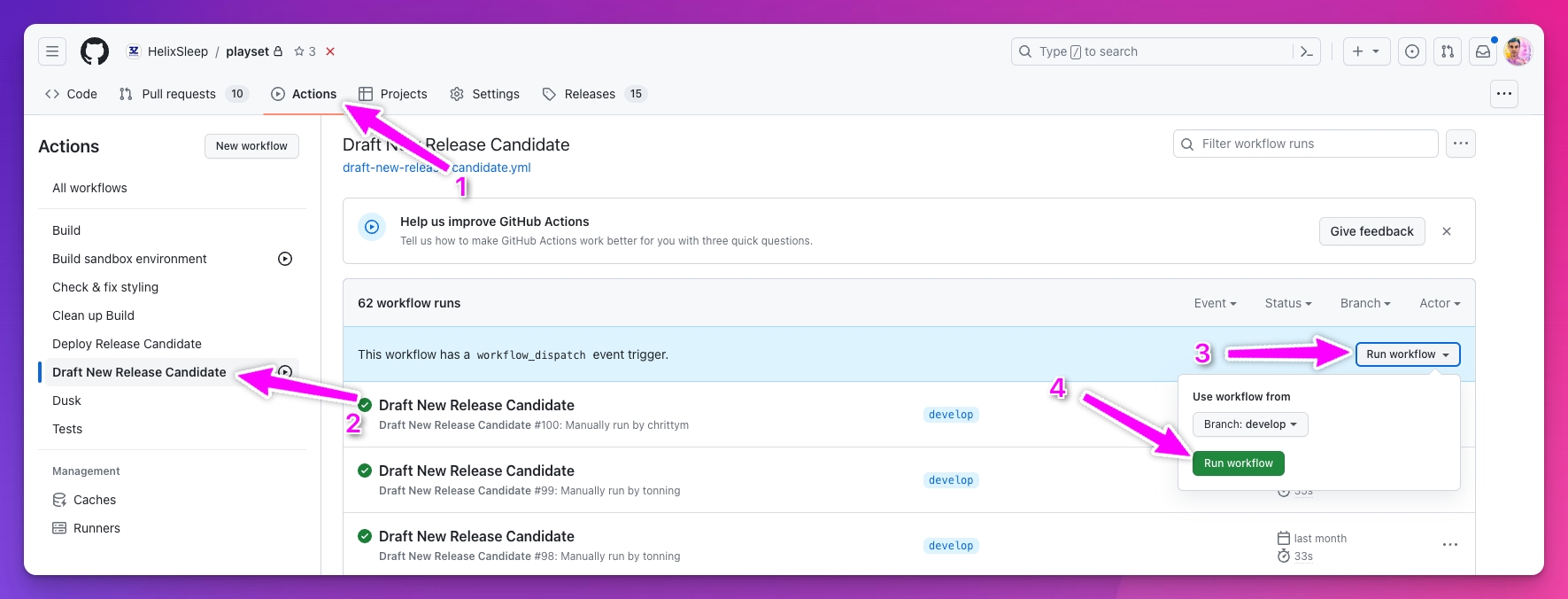
Task: Click the GitHub logo icon
Action: 95,51
